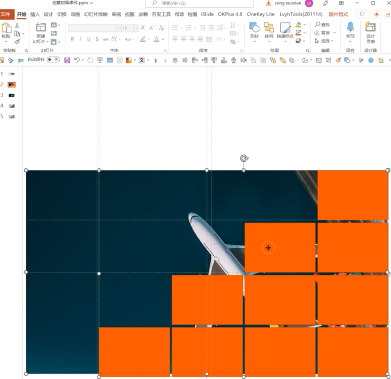Expand the font color dropdown arrow
This screenshot has width=391, height=379.
163,39
